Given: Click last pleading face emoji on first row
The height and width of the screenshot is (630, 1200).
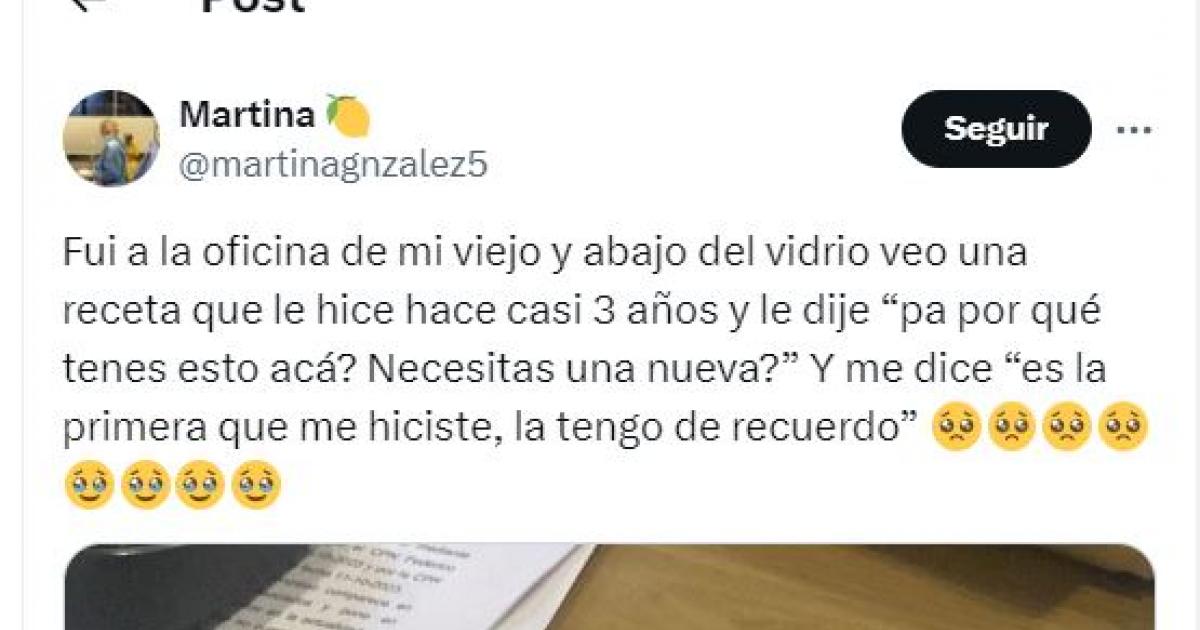Looking at the screenshot, I should click(x=1123, y=428).
